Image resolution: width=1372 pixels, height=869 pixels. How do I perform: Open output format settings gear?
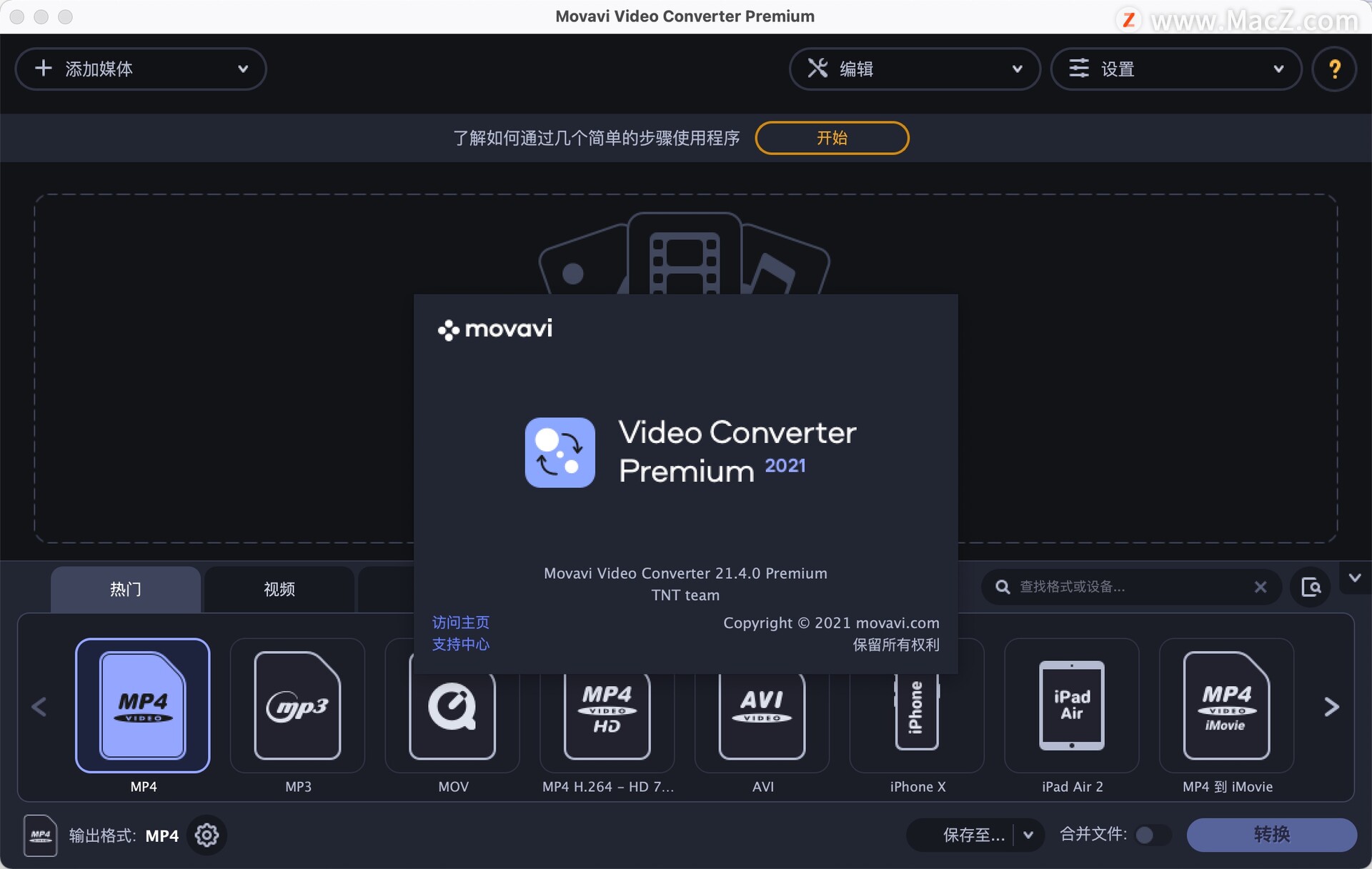(x=207, y=835)
